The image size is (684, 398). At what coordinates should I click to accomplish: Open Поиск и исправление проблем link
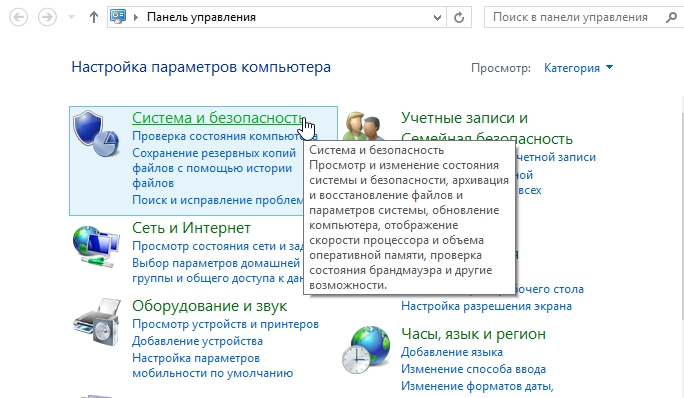pyautogui.click(x=218, y=200)
